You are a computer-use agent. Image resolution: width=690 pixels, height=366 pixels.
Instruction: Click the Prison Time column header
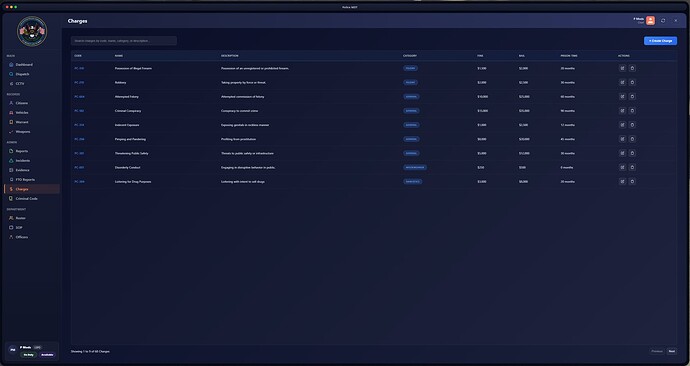pyautogui.click(x=569, y=56)
